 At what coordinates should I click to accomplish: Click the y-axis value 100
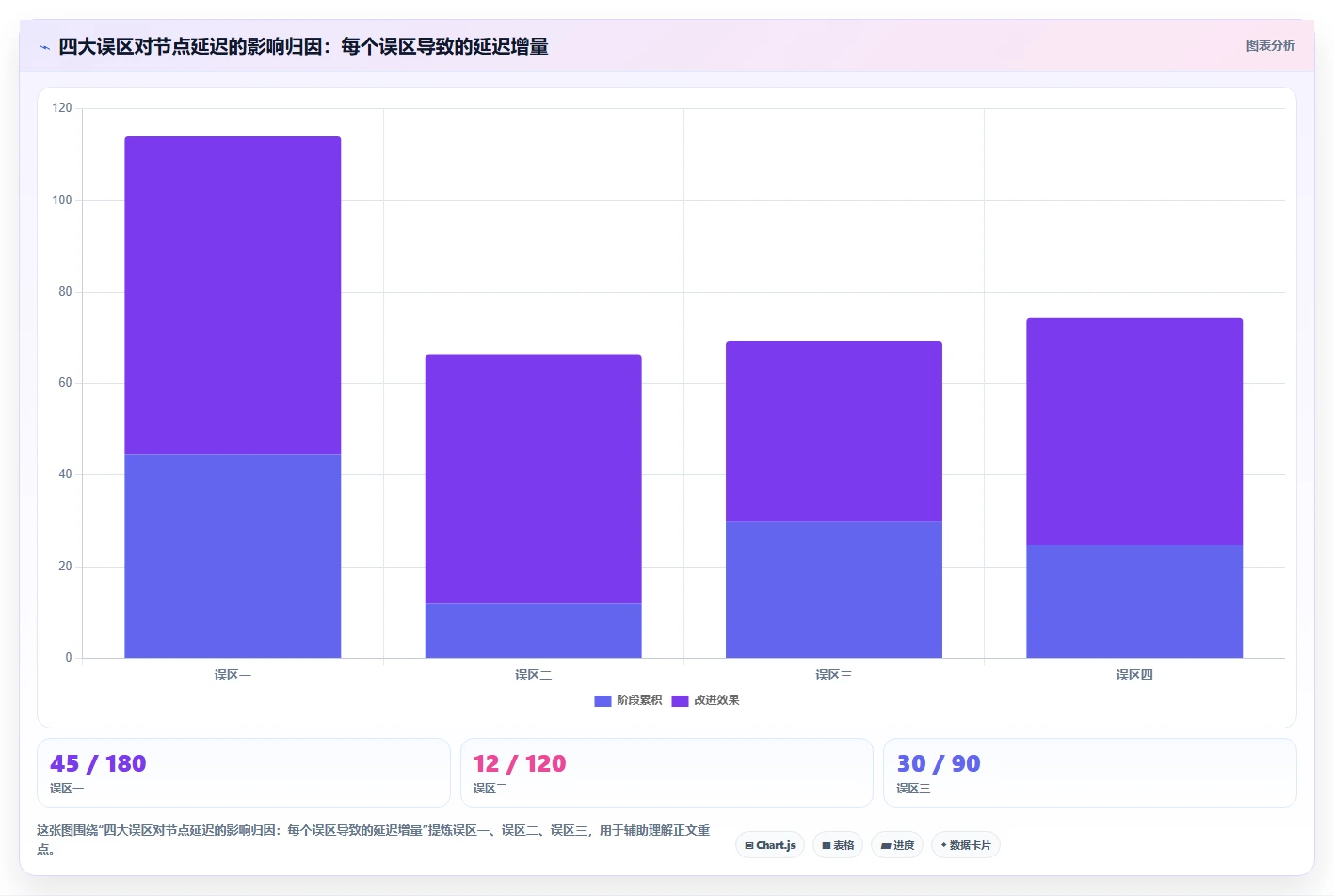[x=62, y=200]
